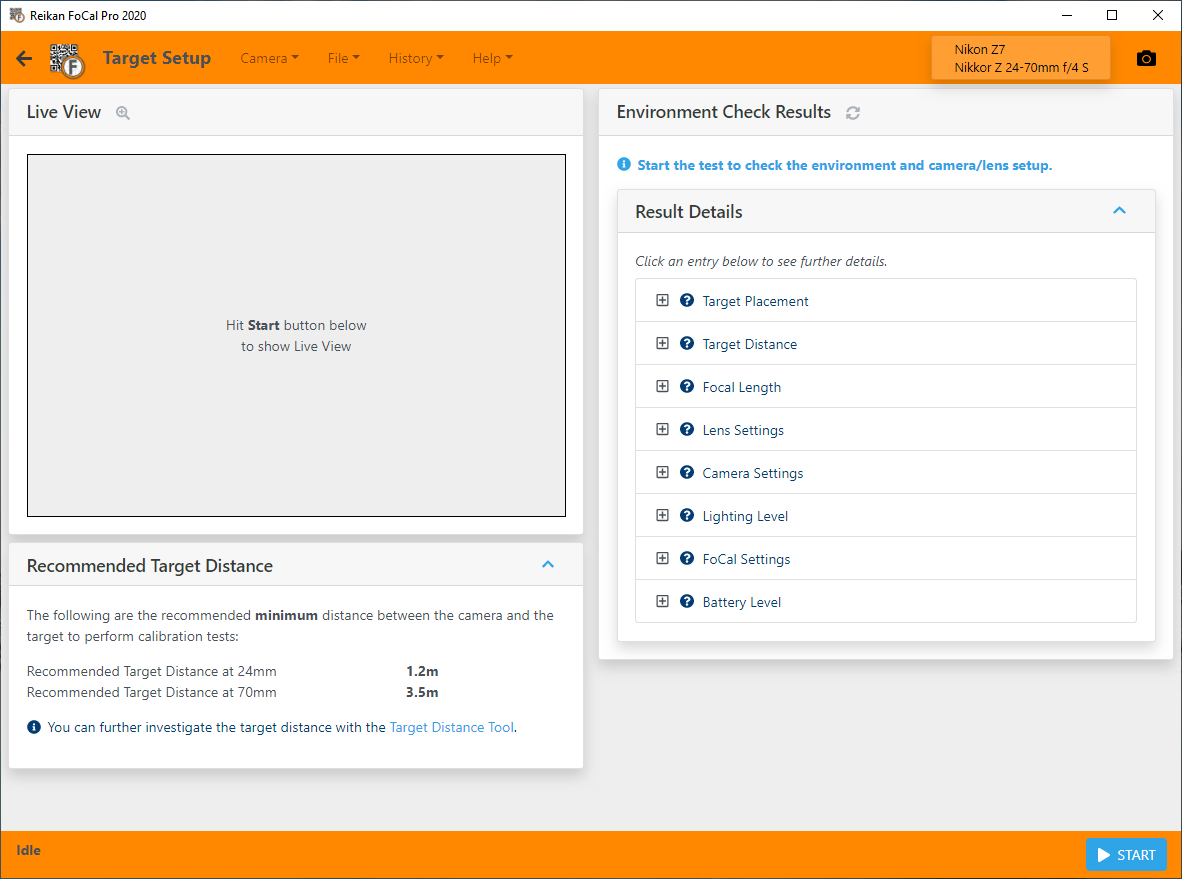
Task: Expand the Target Placement entry
Action: (663, 300)
